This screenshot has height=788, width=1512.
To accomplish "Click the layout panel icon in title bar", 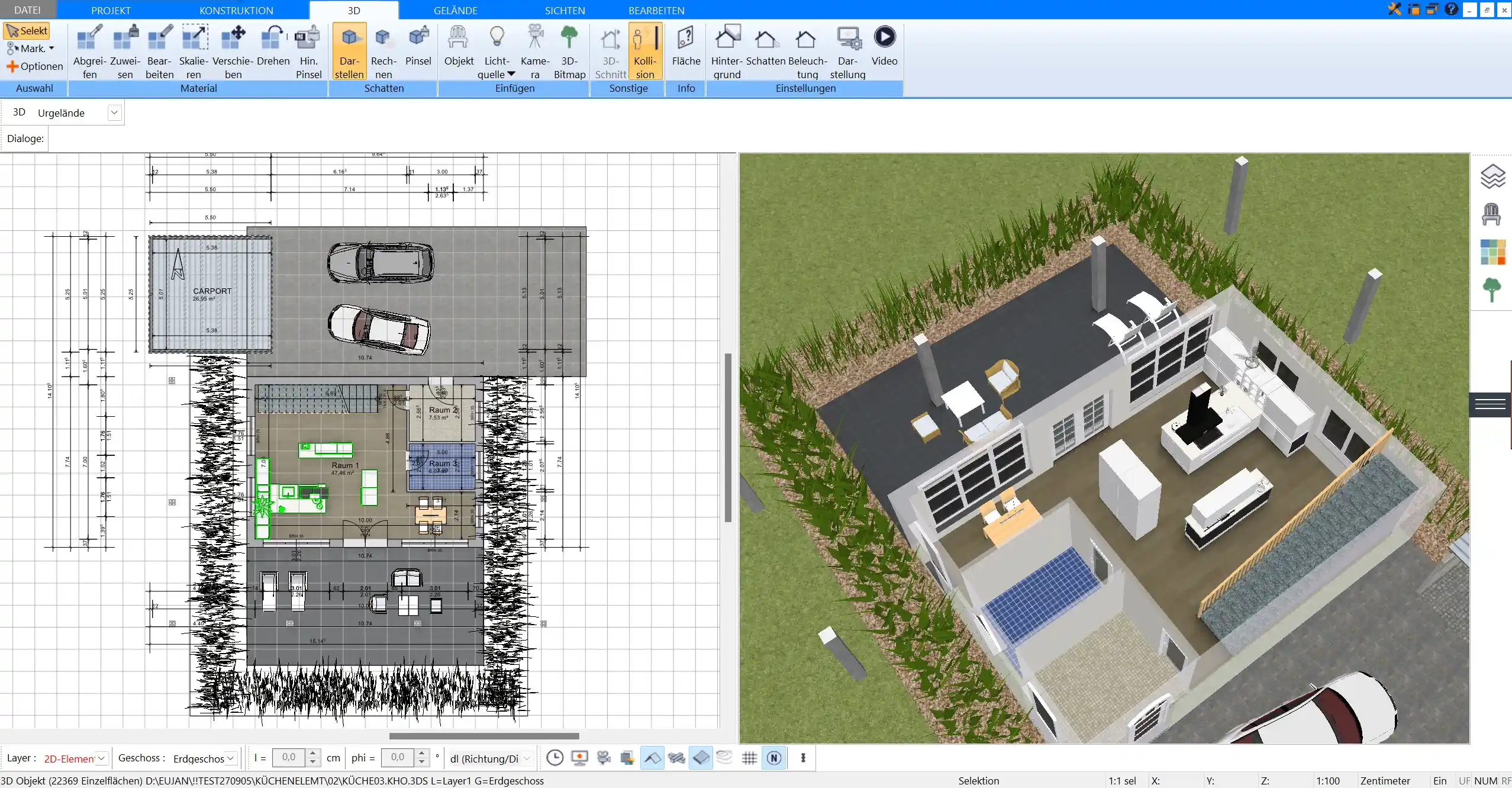I will point(1414,9).
